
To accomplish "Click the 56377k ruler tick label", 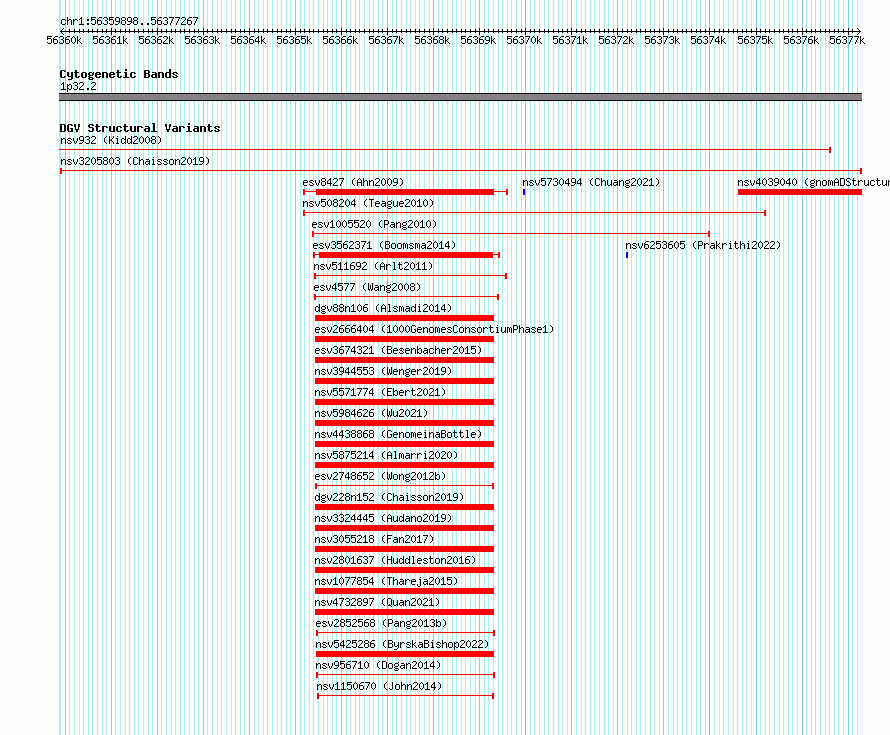I will (x=847, y=40).
